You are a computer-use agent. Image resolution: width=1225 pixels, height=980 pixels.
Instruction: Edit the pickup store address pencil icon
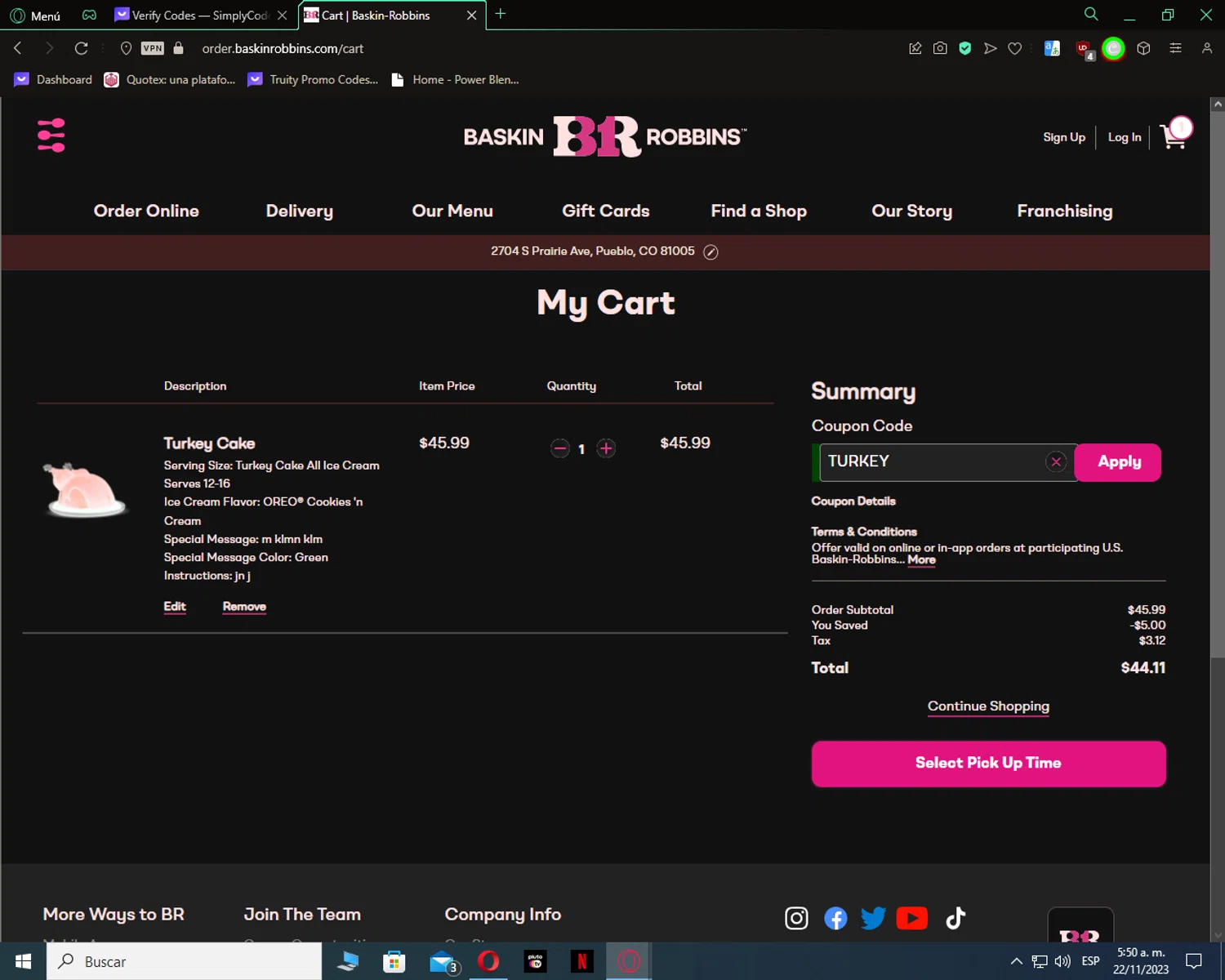(x=711, y=252)
